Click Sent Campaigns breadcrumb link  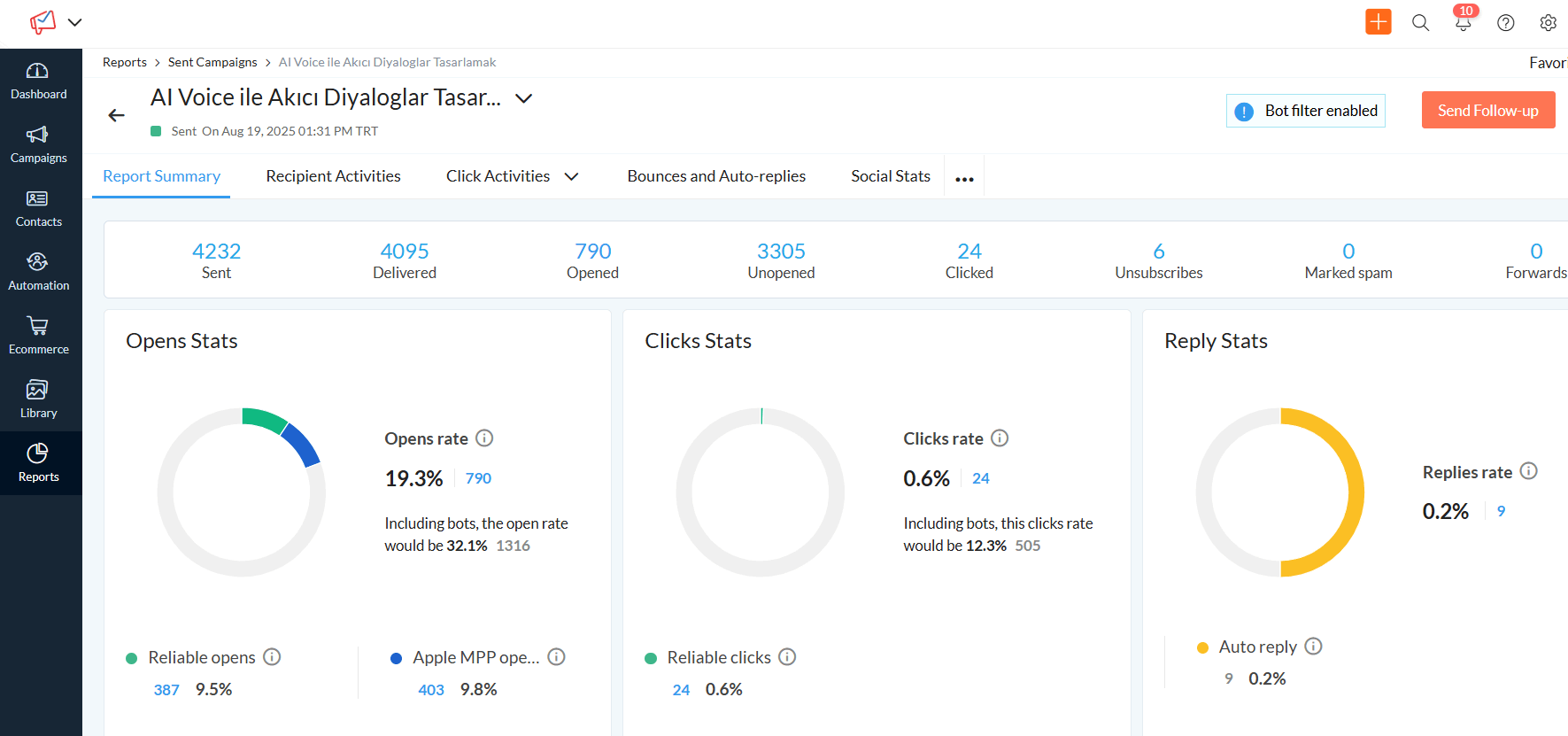tap(212, 62)
